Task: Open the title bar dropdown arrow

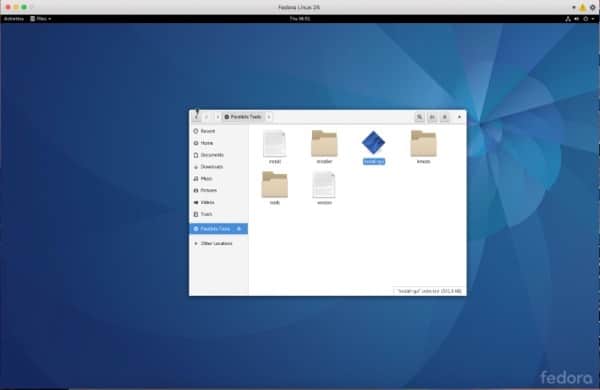Action: [574, 7]
